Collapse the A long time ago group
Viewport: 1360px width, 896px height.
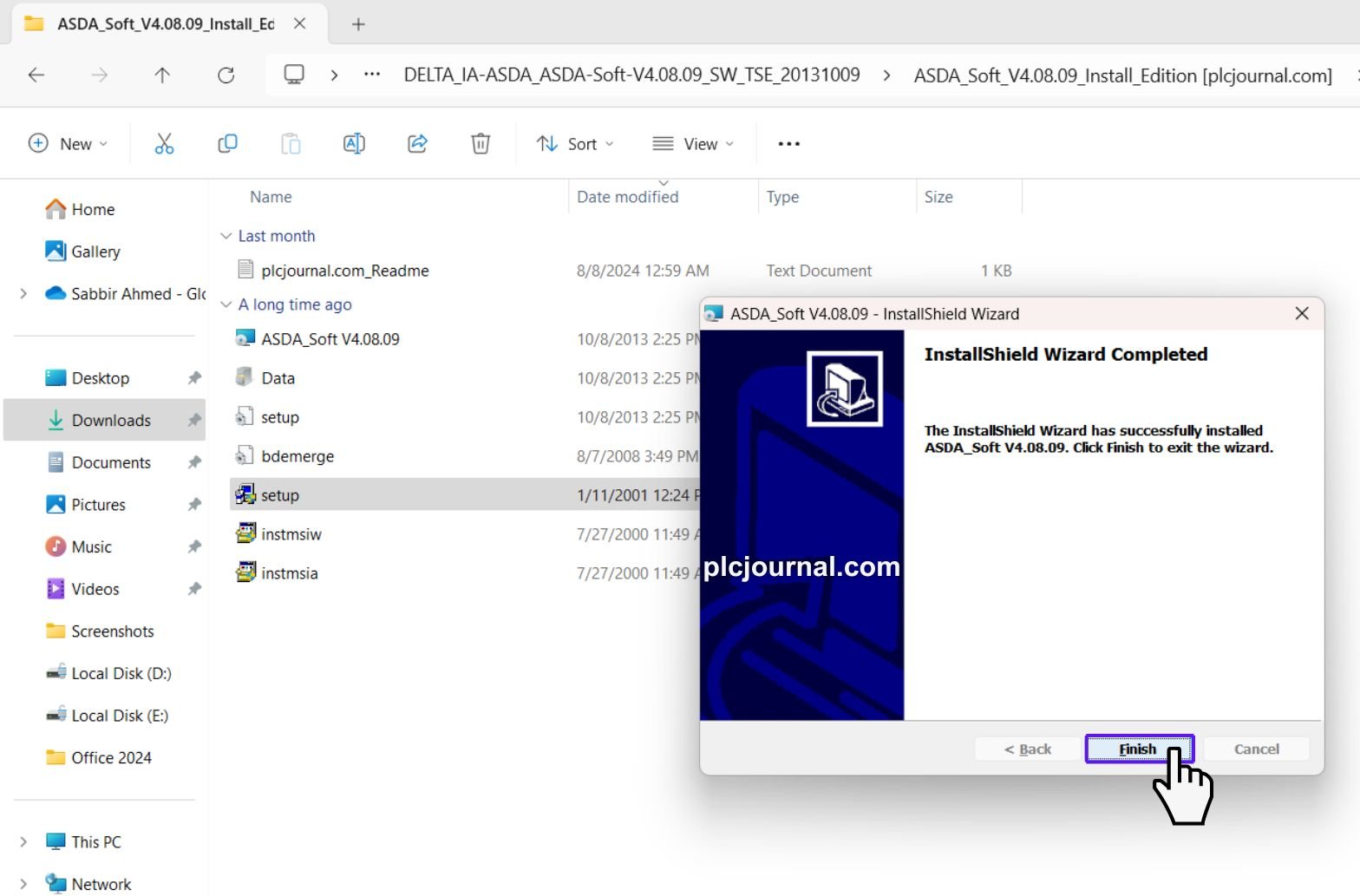coord(226,304)
